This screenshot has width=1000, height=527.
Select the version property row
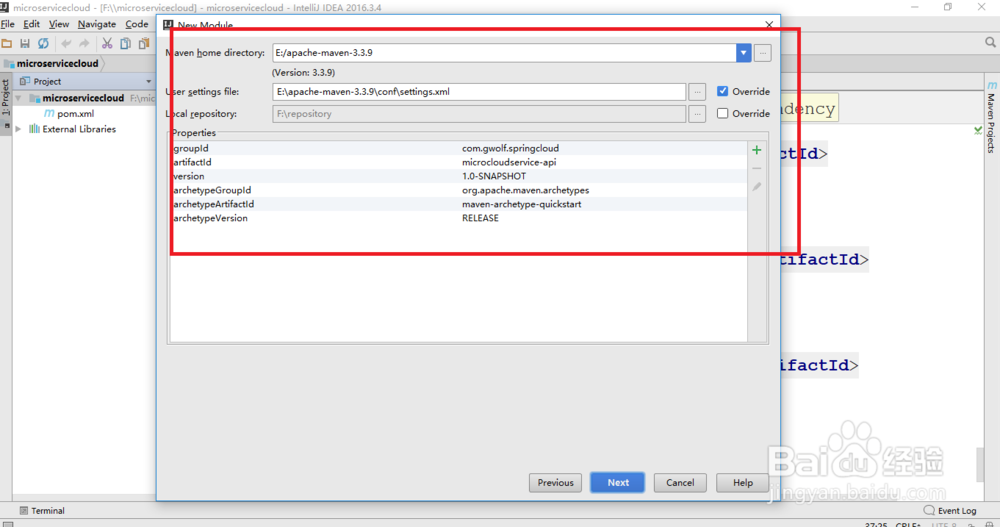[459, 176]
